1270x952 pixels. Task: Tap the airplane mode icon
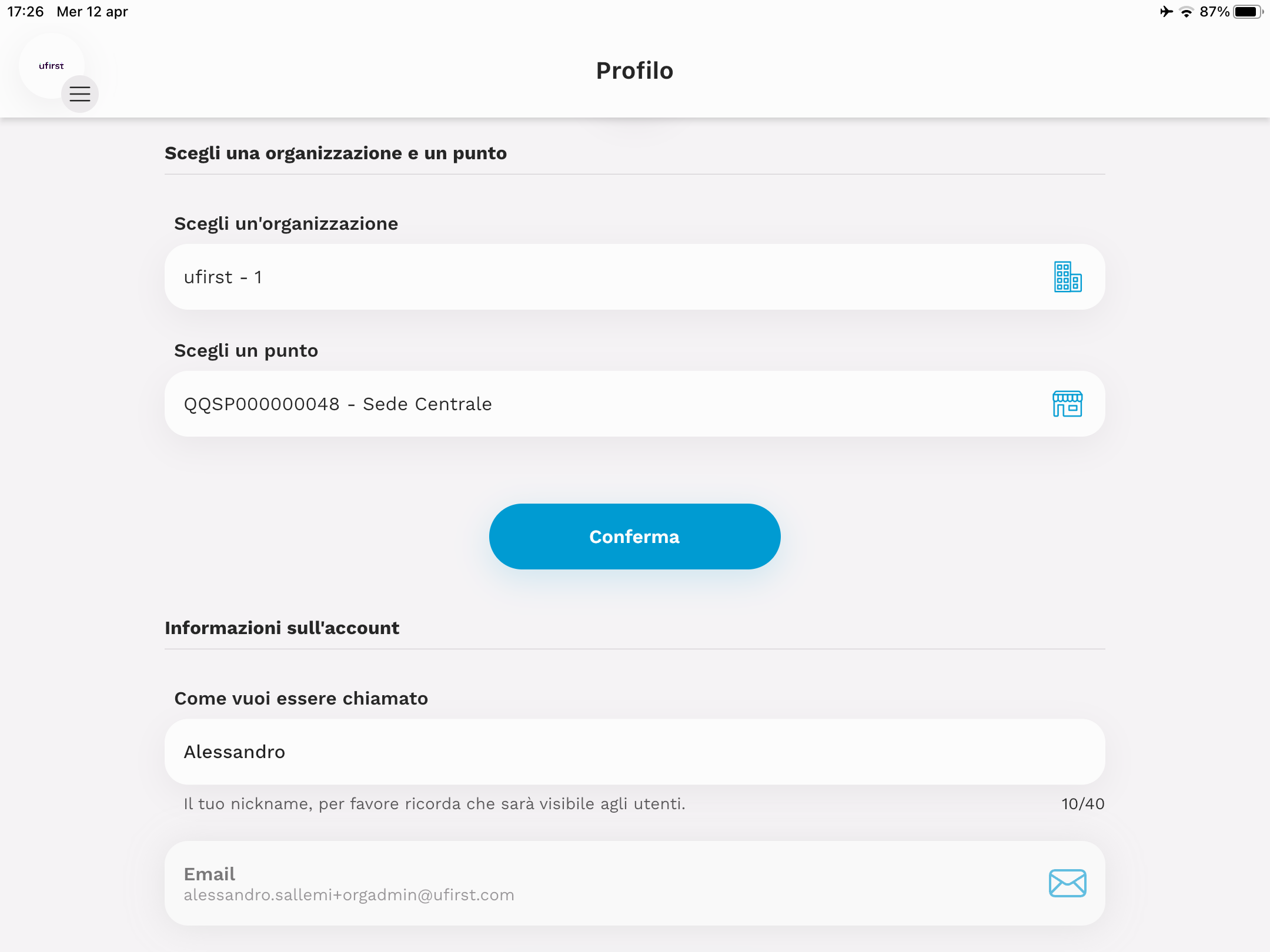(x=1167, y=12)
